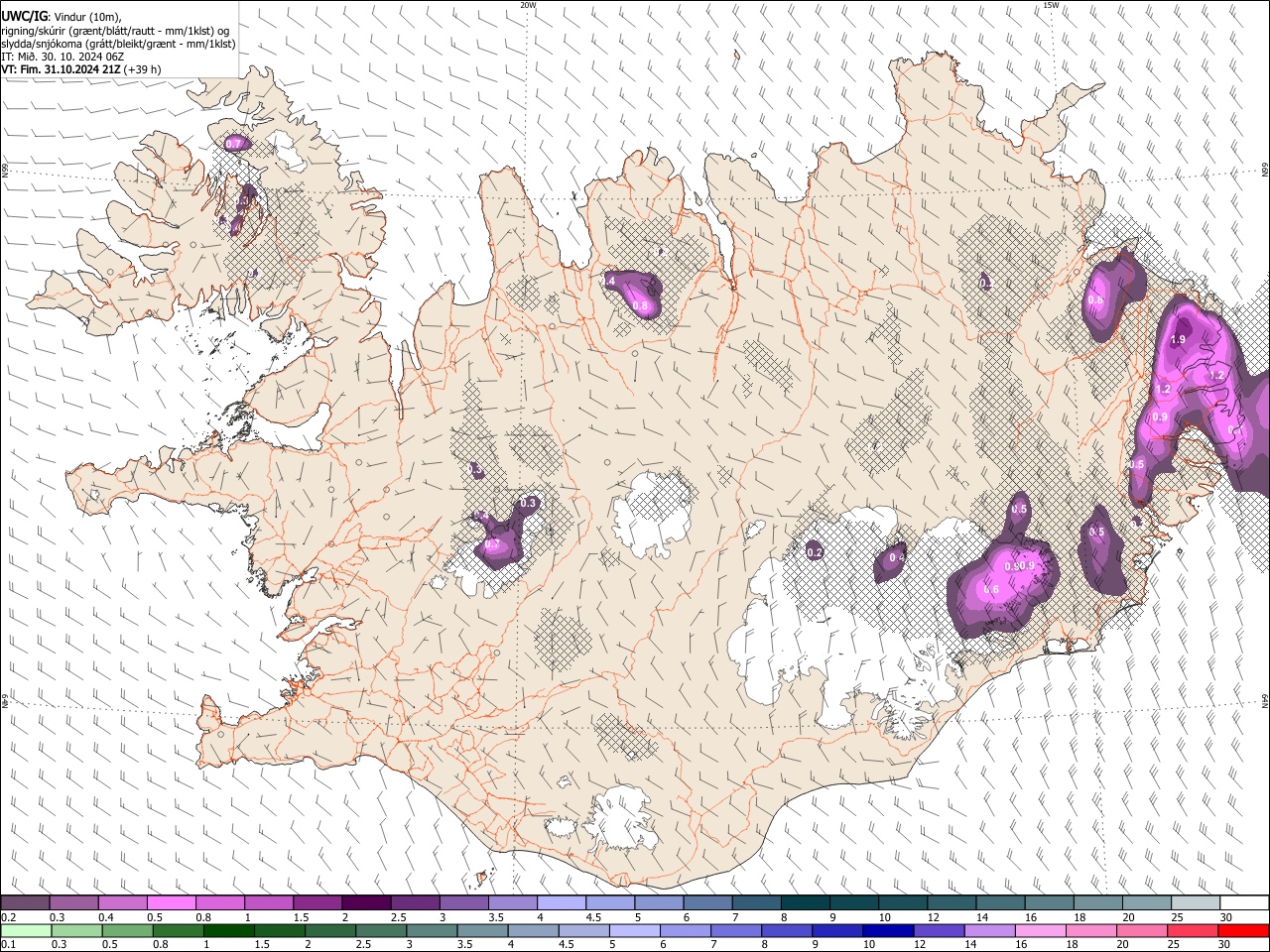The height and width of the screenshot is (952, 1270).
Task: Click the '0.3' snowfall value in western Iceland
Action: click(528, 504)
